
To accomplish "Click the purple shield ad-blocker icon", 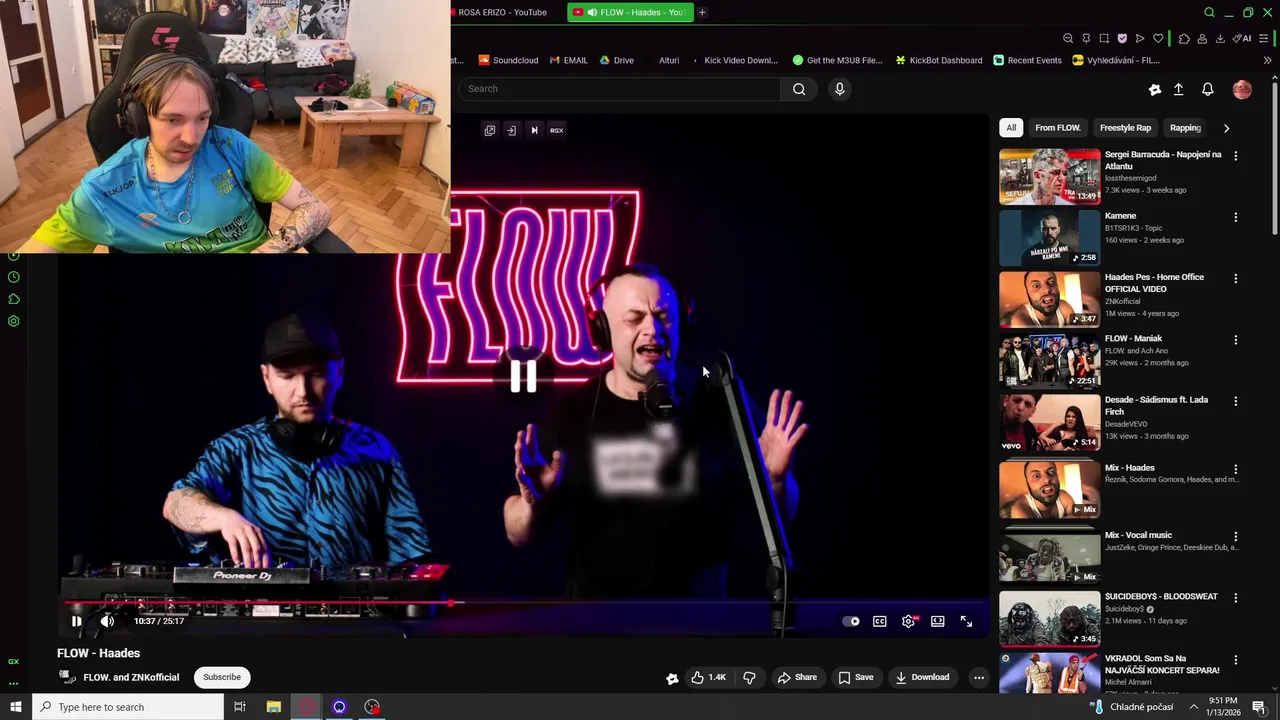I will (1122, 38).
